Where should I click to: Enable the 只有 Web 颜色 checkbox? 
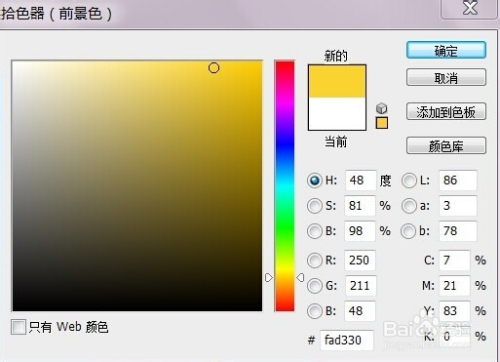(18, 327)
